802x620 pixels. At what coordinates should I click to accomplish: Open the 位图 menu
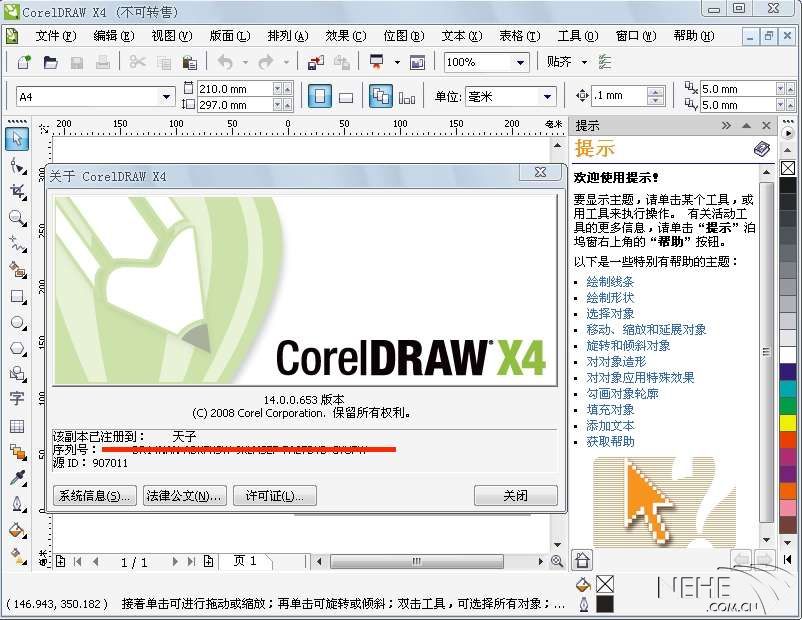pos(404,36)
